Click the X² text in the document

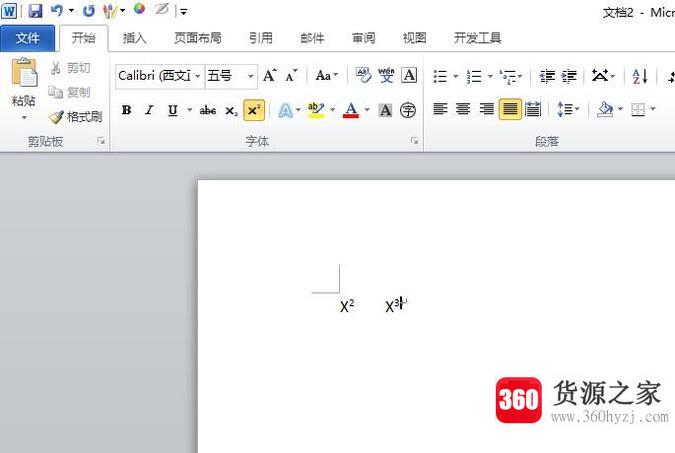coord(347,306)
